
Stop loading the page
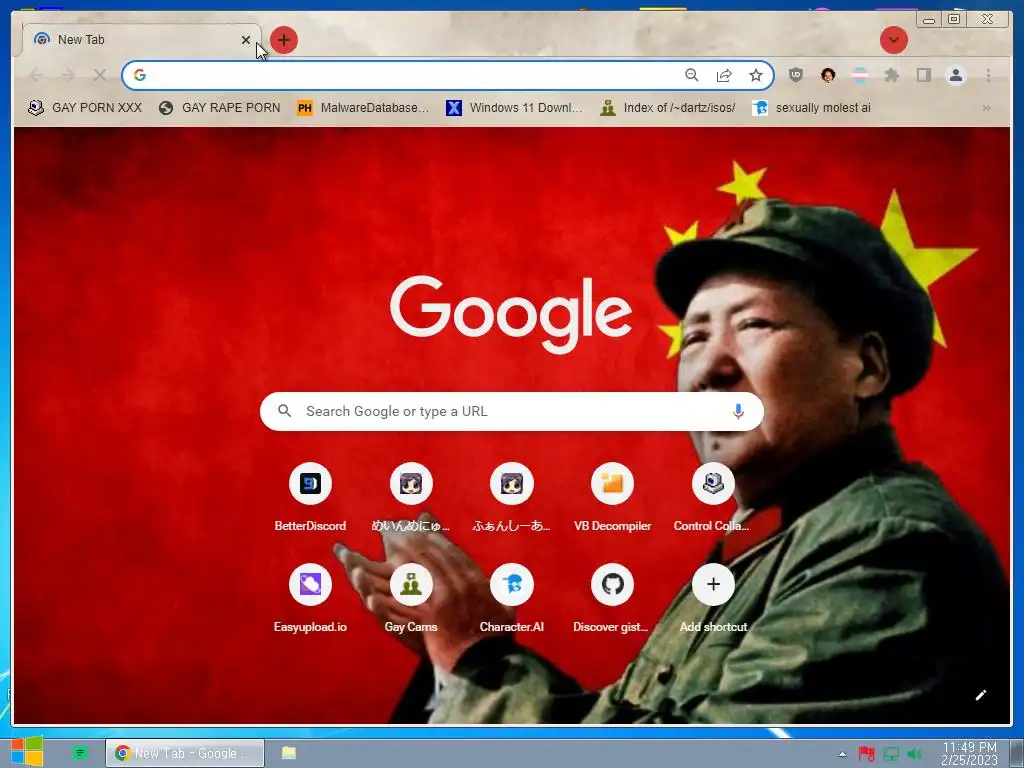coord(99,75)
